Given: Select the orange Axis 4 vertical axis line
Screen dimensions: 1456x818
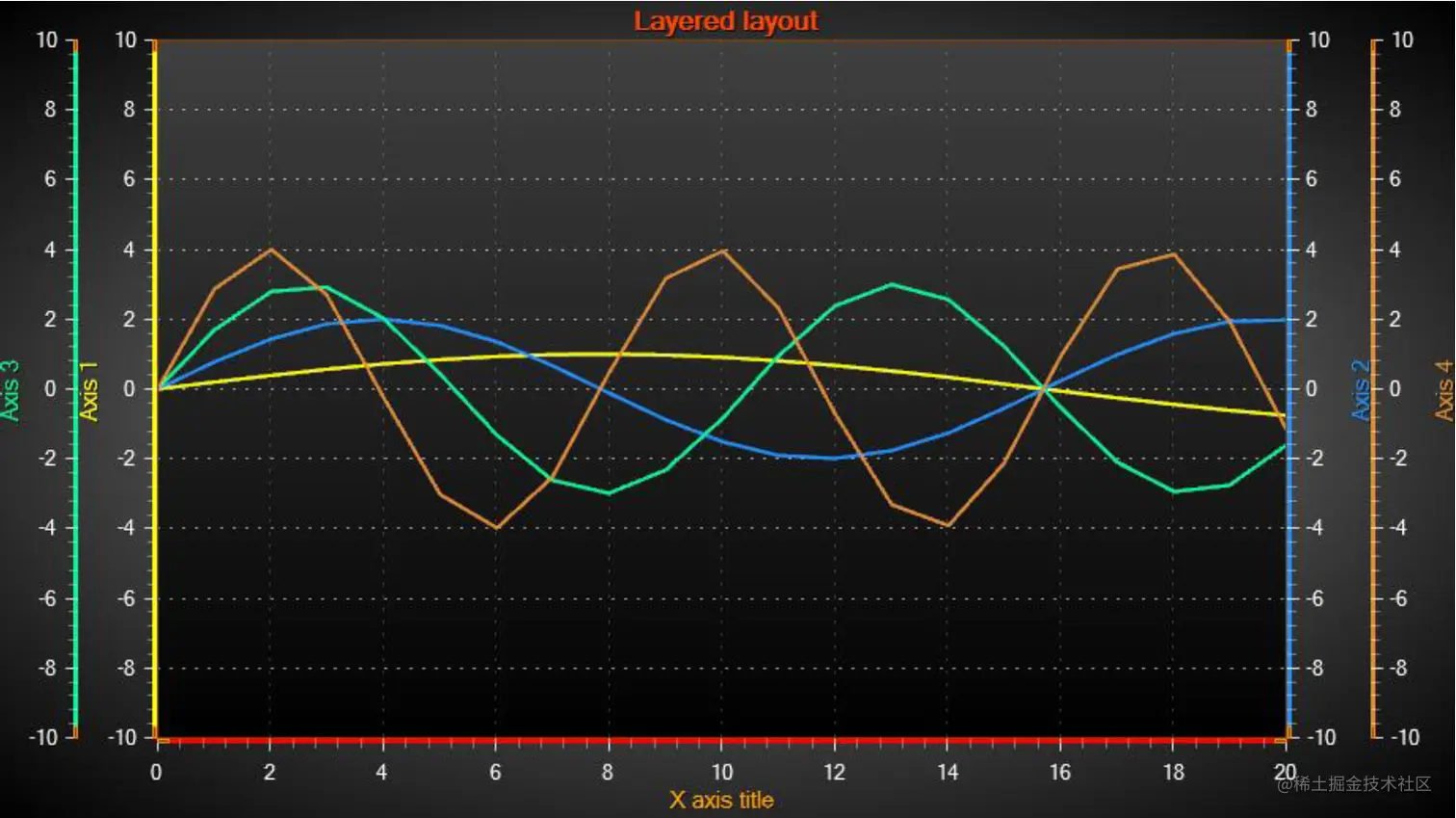Looking at the screenshot, I should click(1373, 389).
